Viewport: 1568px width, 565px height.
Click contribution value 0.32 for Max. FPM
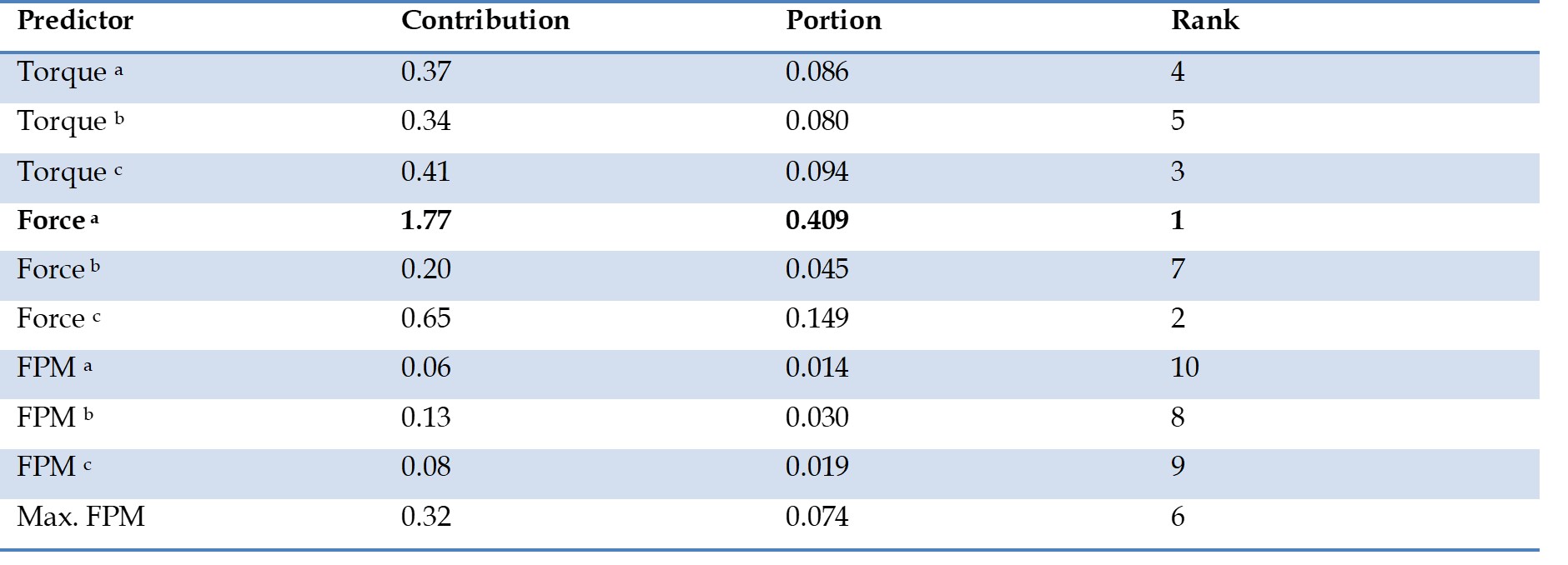pyautogui.click(x=425, y=517)
